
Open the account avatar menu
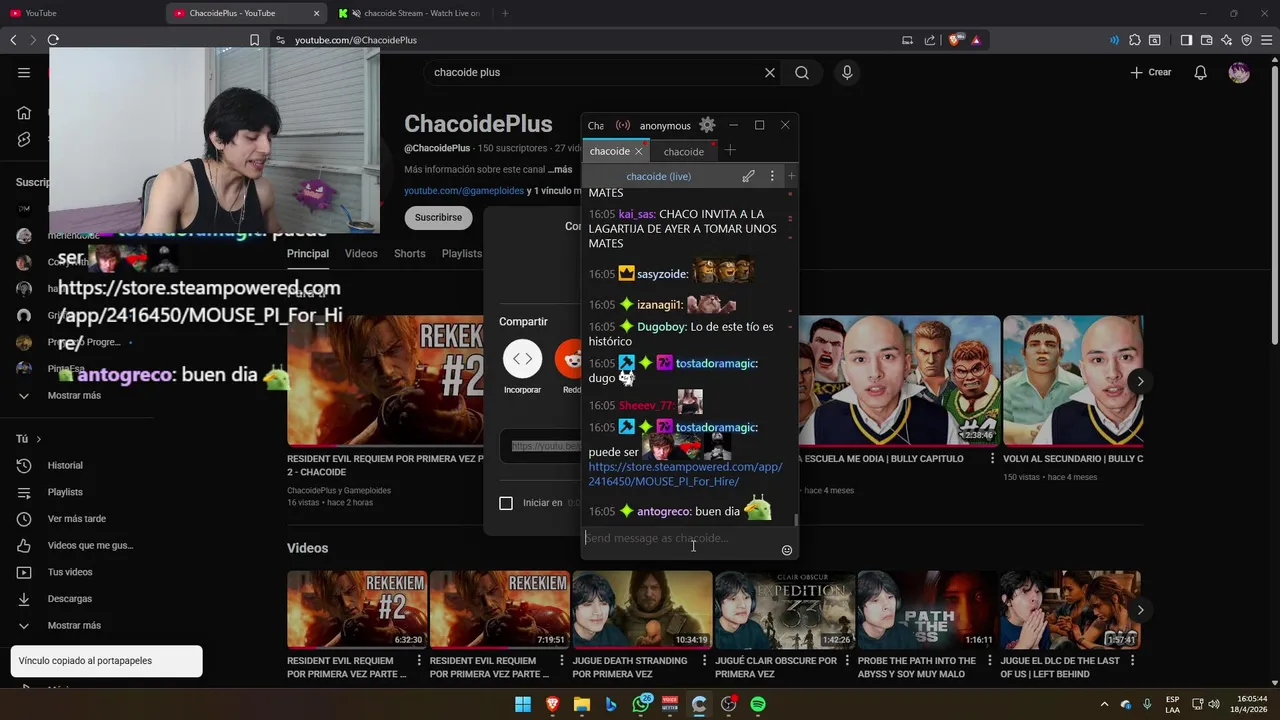pos(1239,72)
